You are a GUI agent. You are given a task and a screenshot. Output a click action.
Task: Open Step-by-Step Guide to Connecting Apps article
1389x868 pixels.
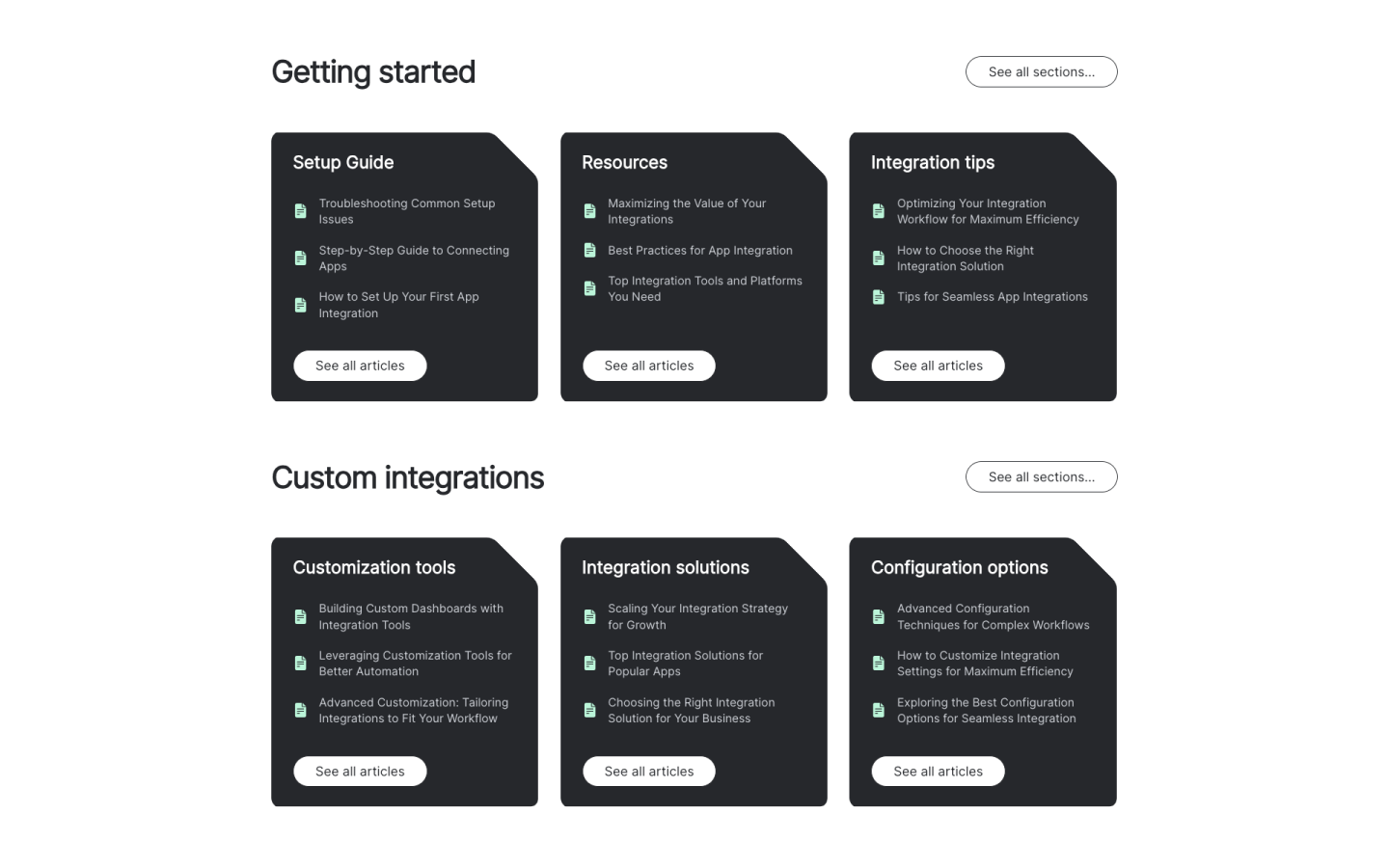(414, 258)
